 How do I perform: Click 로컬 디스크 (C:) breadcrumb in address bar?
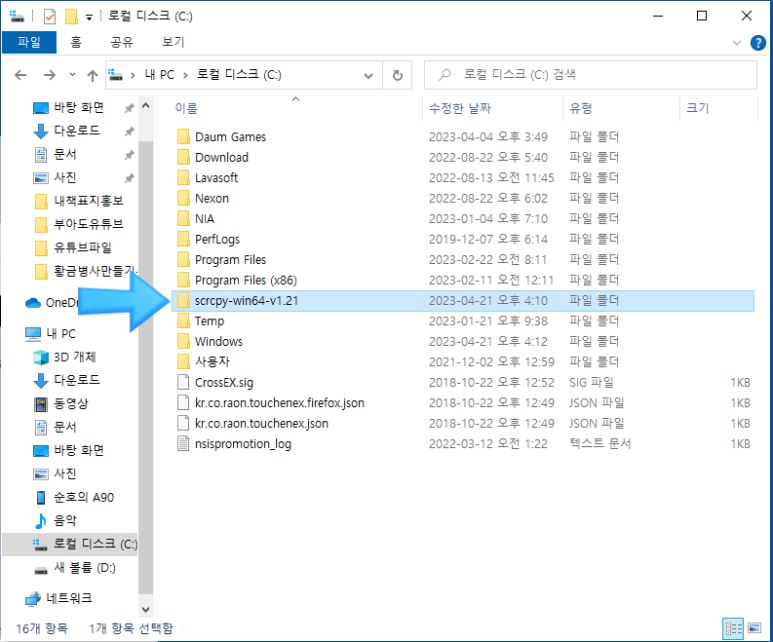(x=239, y=75)
